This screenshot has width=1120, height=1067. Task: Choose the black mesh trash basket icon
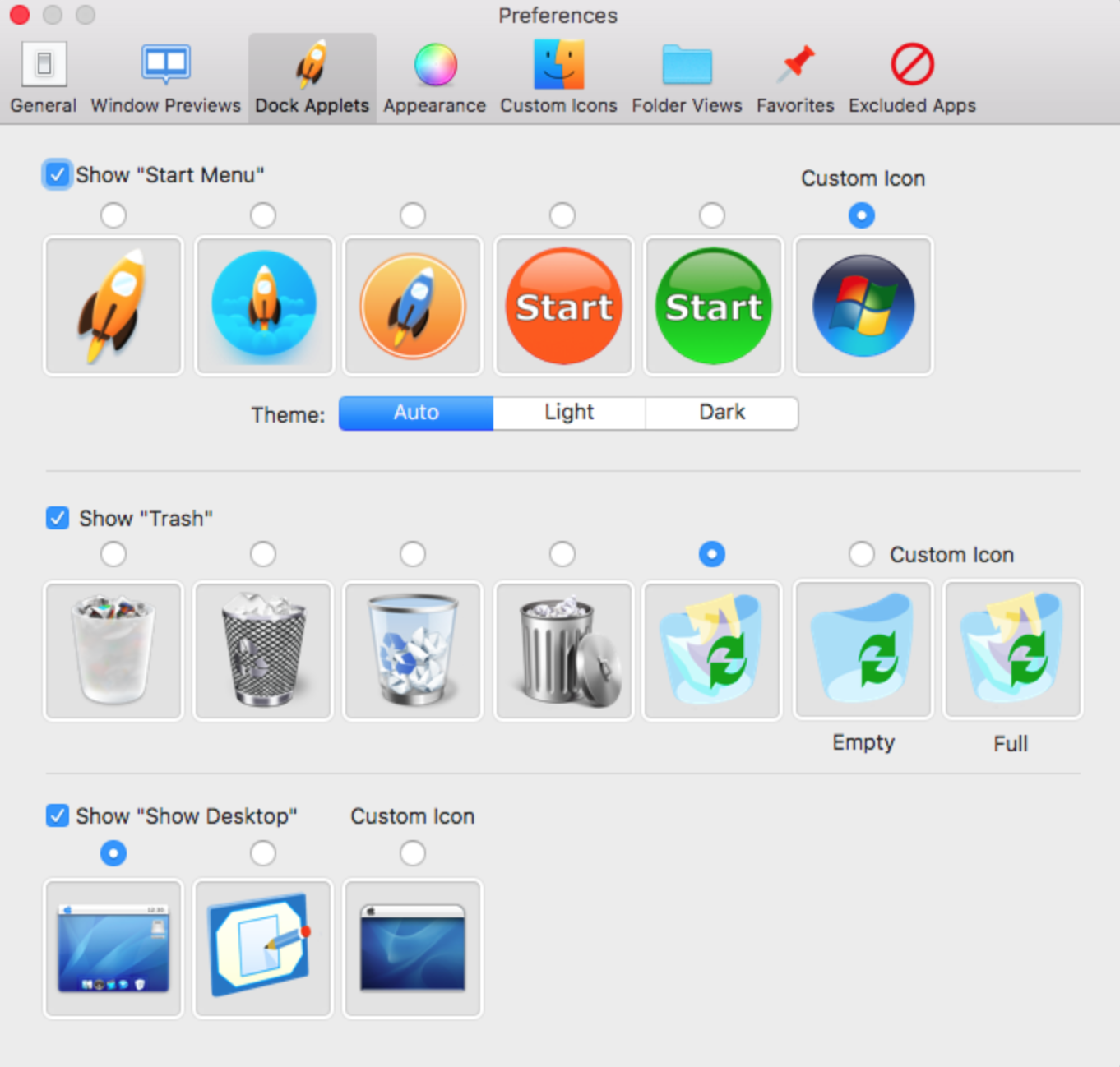[264, 651]
